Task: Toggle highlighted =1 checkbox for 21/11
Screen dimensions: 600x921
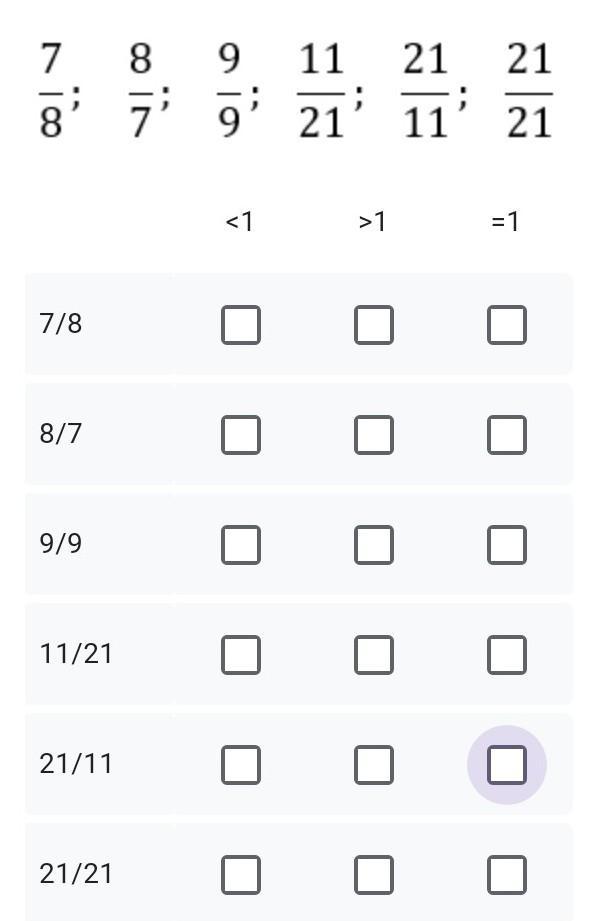Action: point(506,765)
